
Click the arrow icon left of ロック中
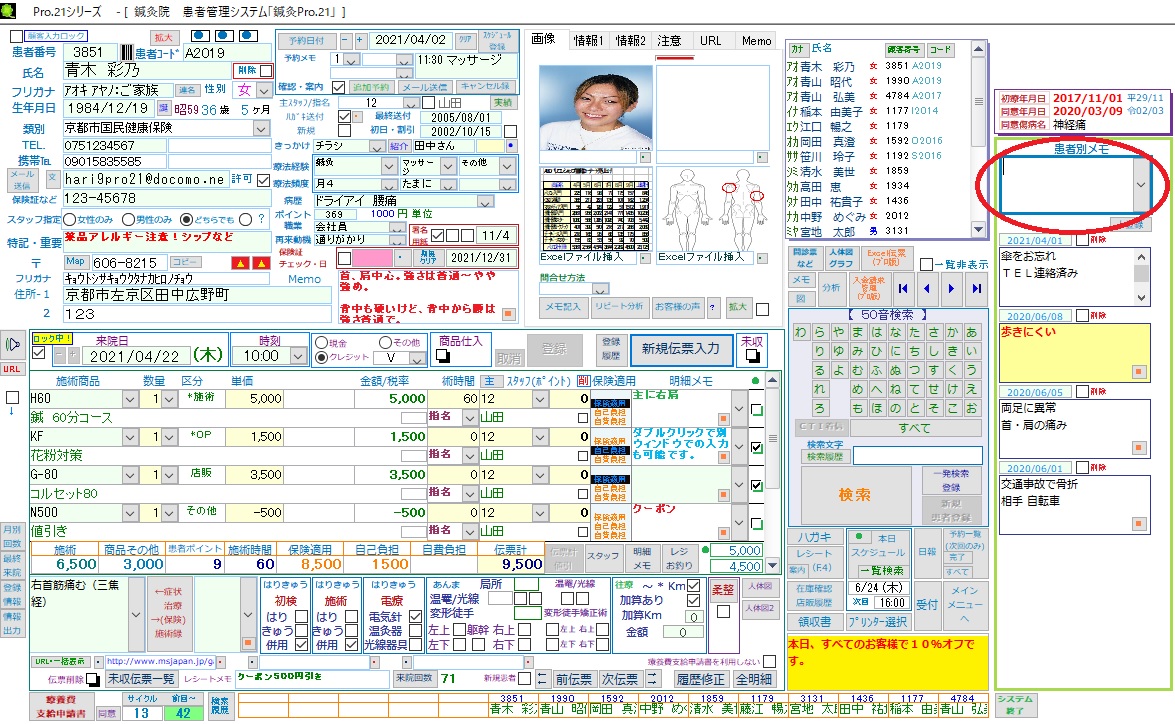coord(13,344)
